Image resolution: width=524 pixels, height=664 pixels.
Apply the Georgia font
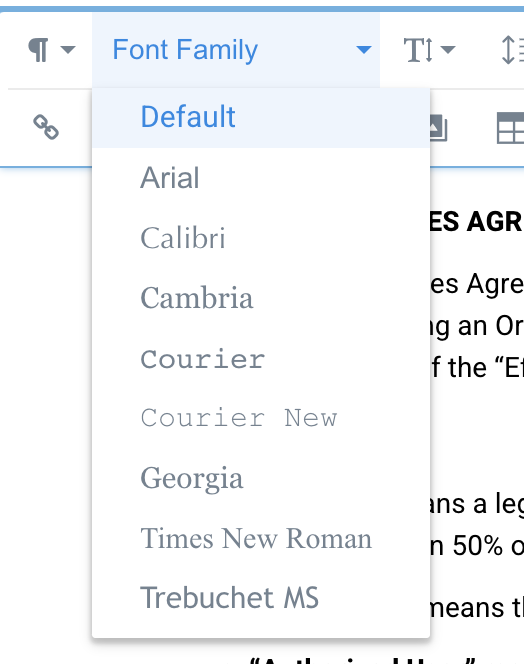pyautogui.click(x=261, y=479)
